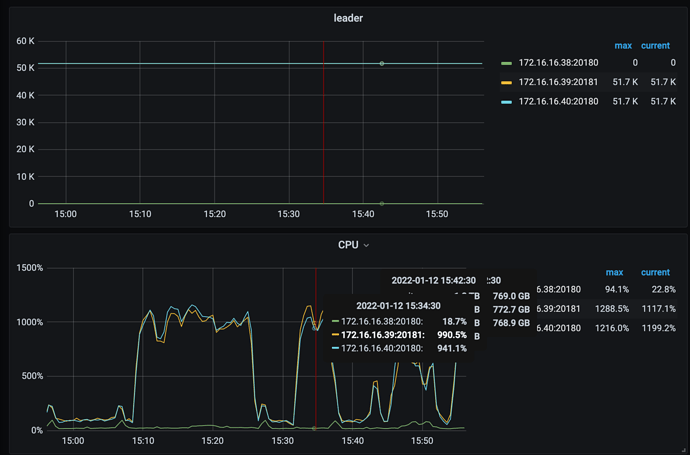This screenshot has width=690, height=455.
Task: Click the data point on the 51.7 K leader line
Action: [x=382, y=64]
